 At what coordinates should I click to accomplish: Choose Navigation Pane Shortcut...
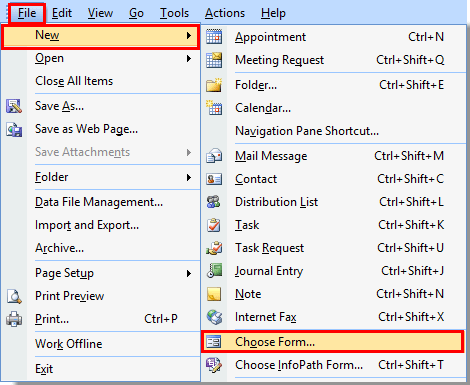[307, 131]
